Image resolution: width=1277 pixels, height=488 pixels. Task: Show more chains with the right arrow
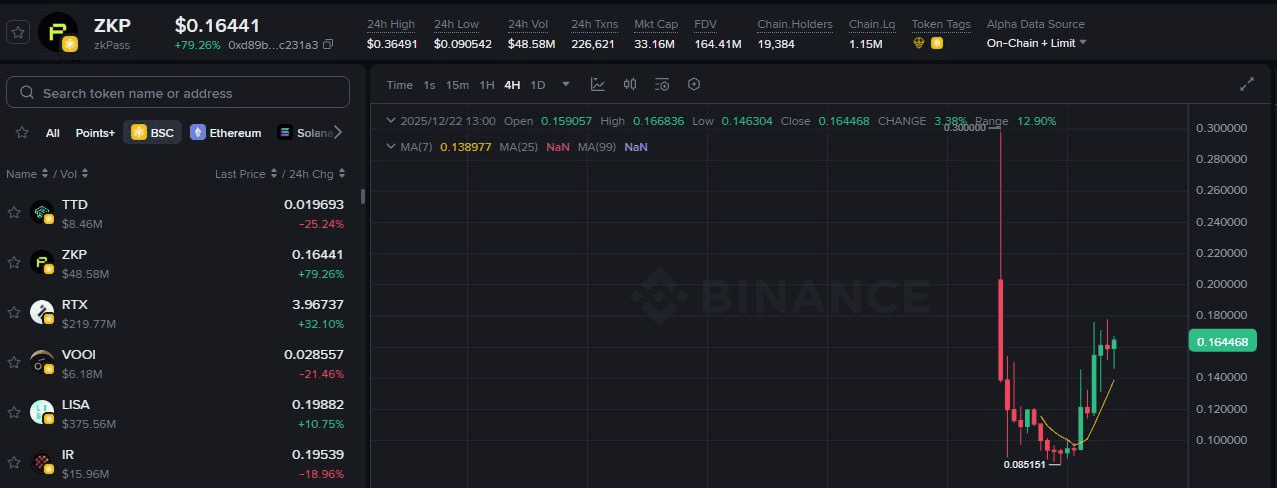pos(338,132)
